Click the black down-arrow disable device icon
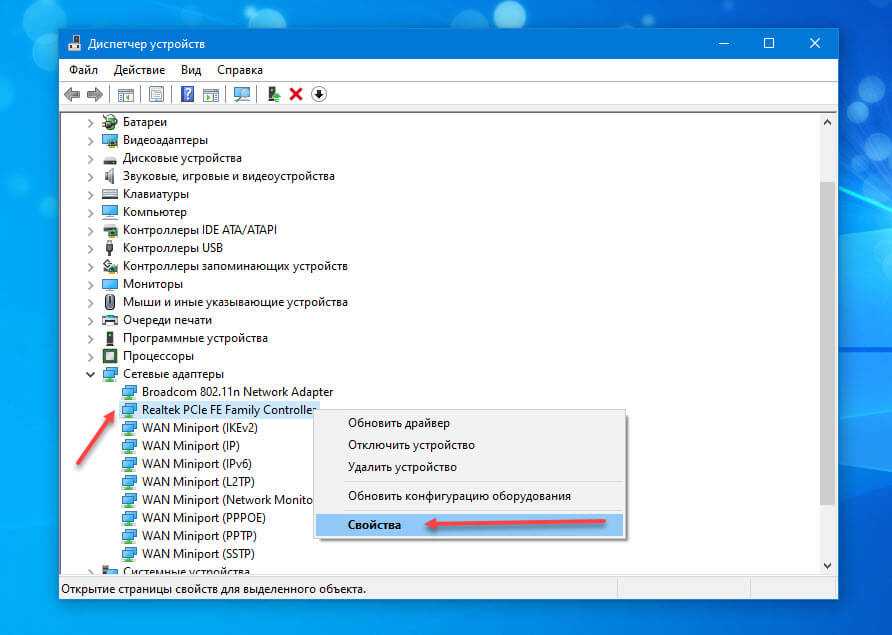The width and height of the screenshot is (892, 635). (319, 94)
